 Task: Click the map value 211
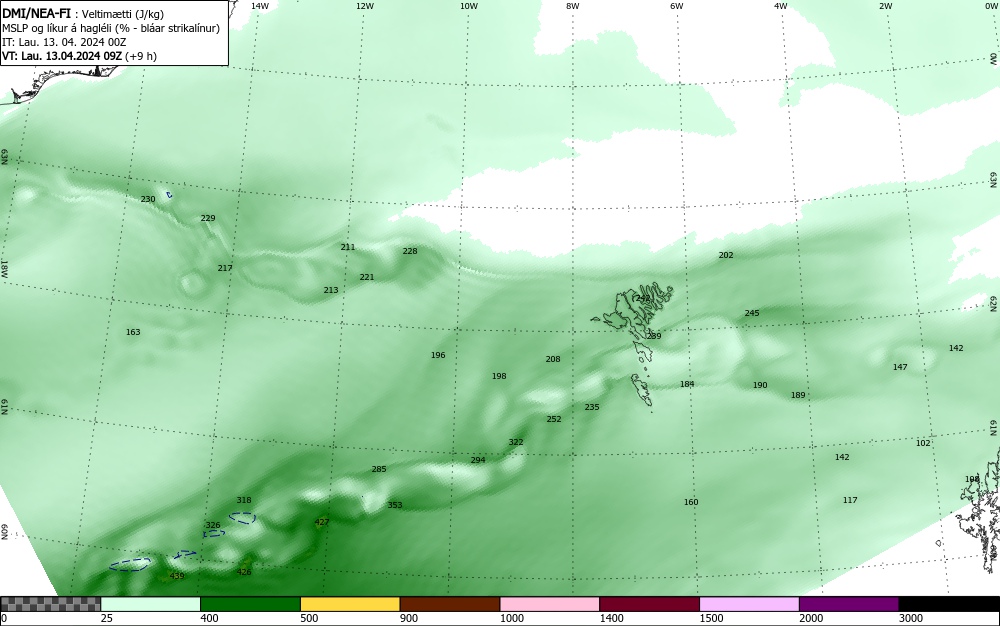(x=348, y=247)
